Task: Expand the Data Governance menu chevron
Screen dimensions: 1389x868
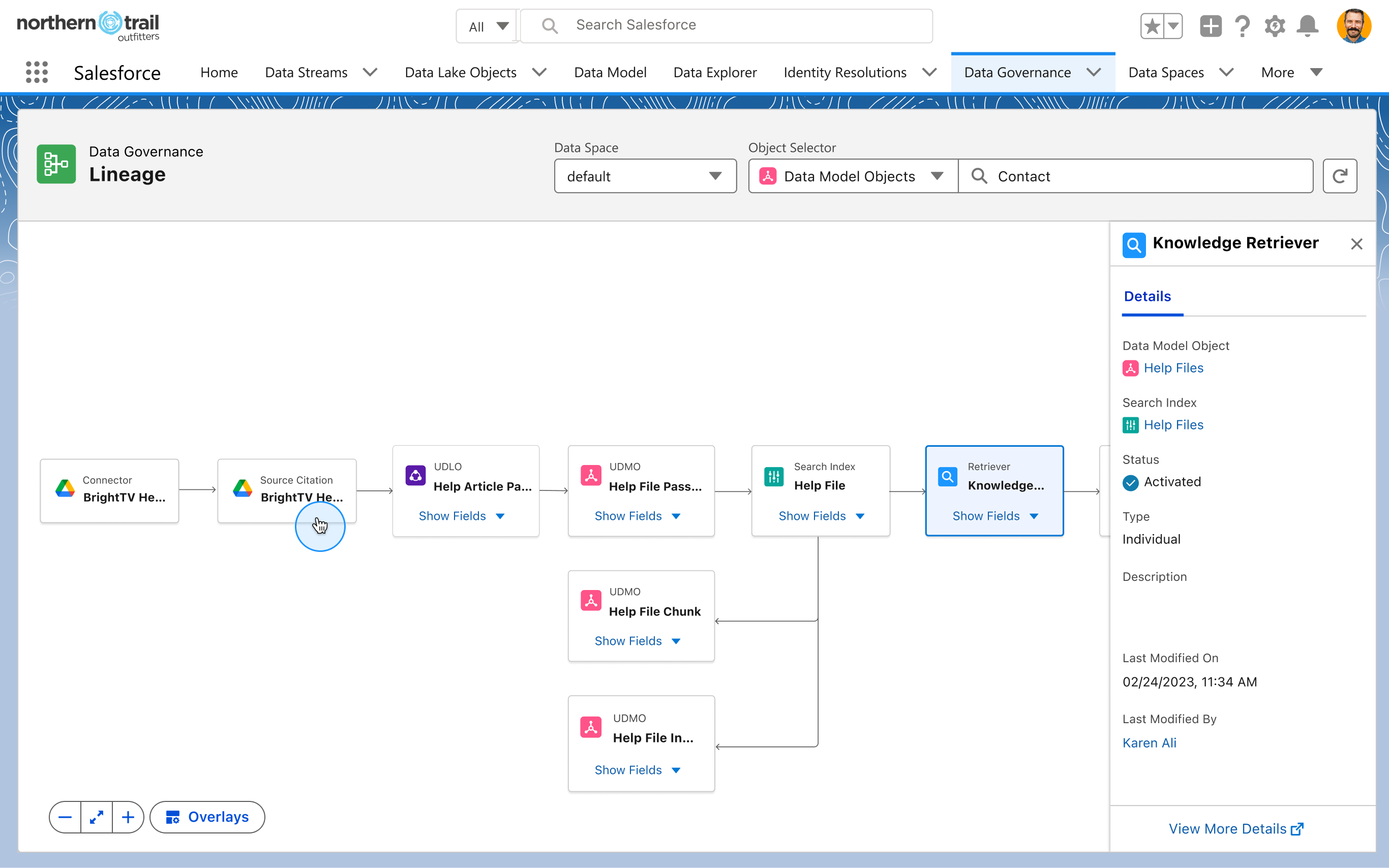Action: [x=1094, y=72]
